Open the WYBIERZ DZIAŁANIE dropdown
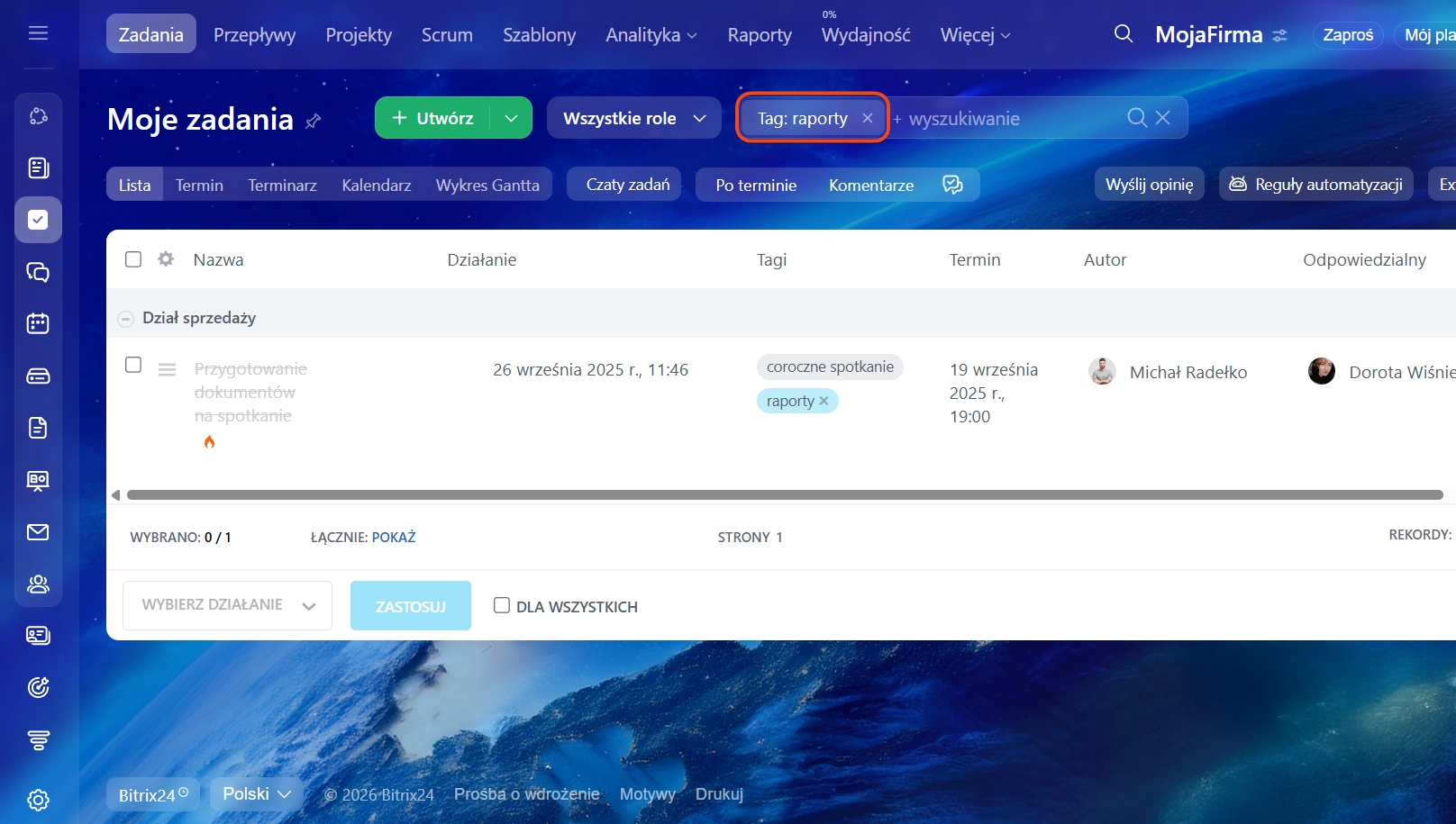Viewport: 1456px width, 824px height. (227, 605)
